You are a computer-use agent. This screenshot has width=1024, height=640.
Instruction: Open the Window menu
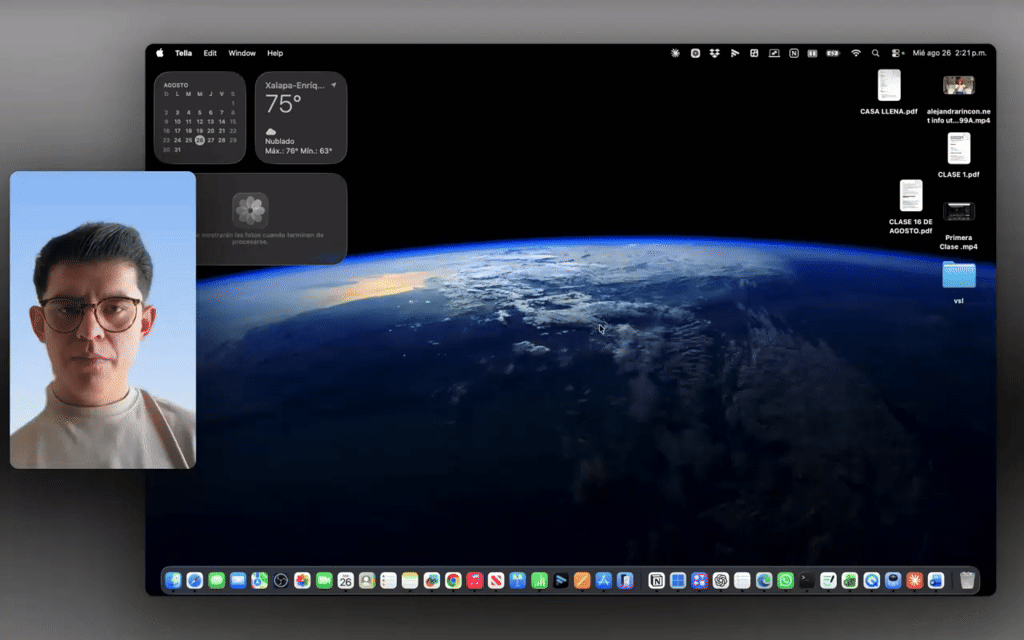click(242, 54)
